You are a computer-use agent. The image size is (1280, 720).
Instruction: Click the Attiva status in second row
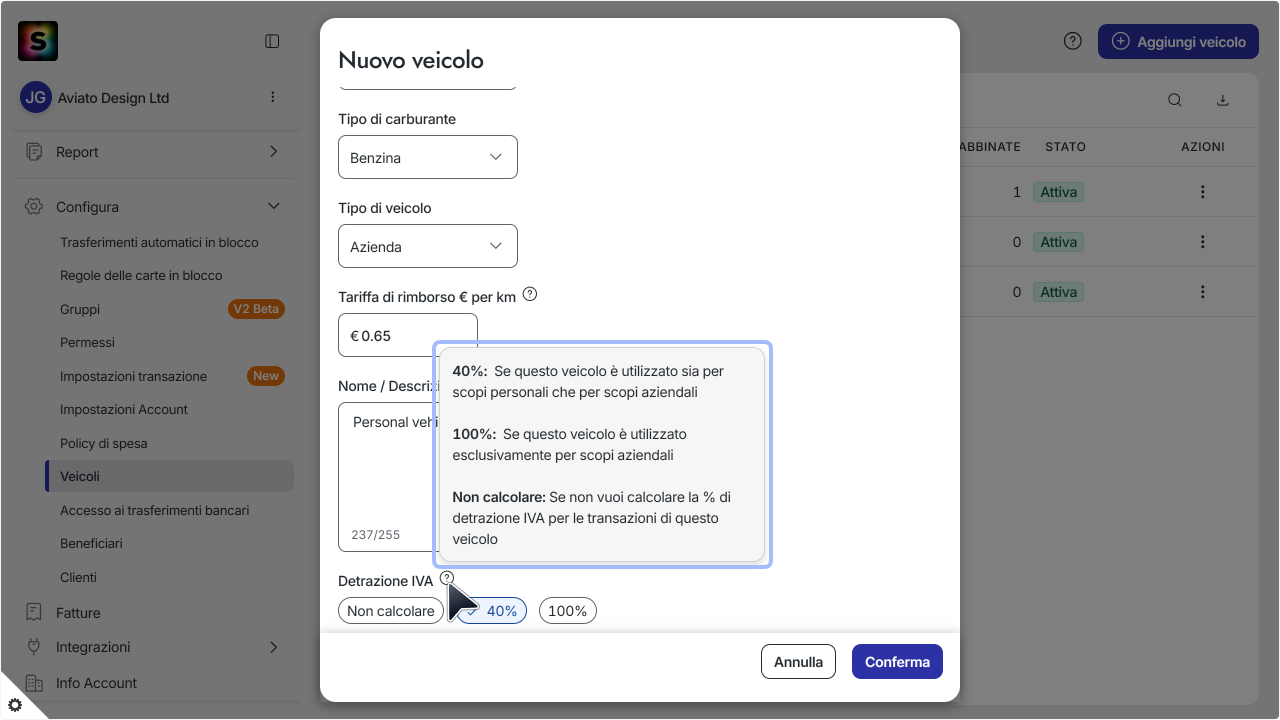[1059, 242]
